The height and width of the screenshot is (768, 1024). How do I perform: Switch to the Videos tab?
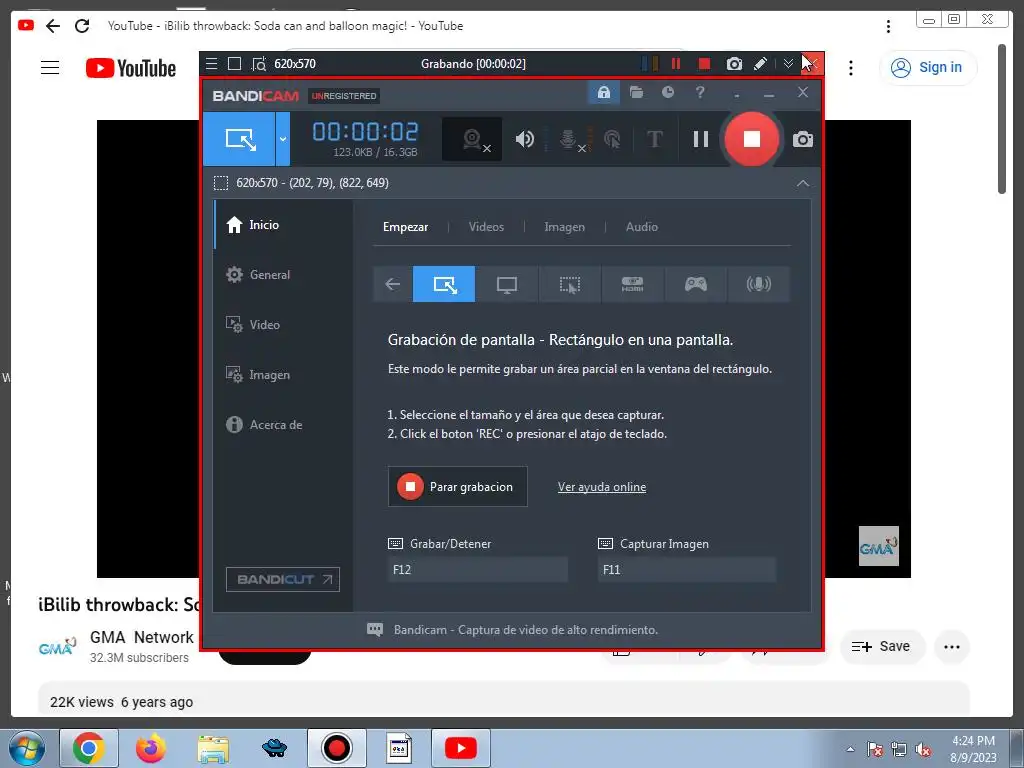click(x=486, y=227)
